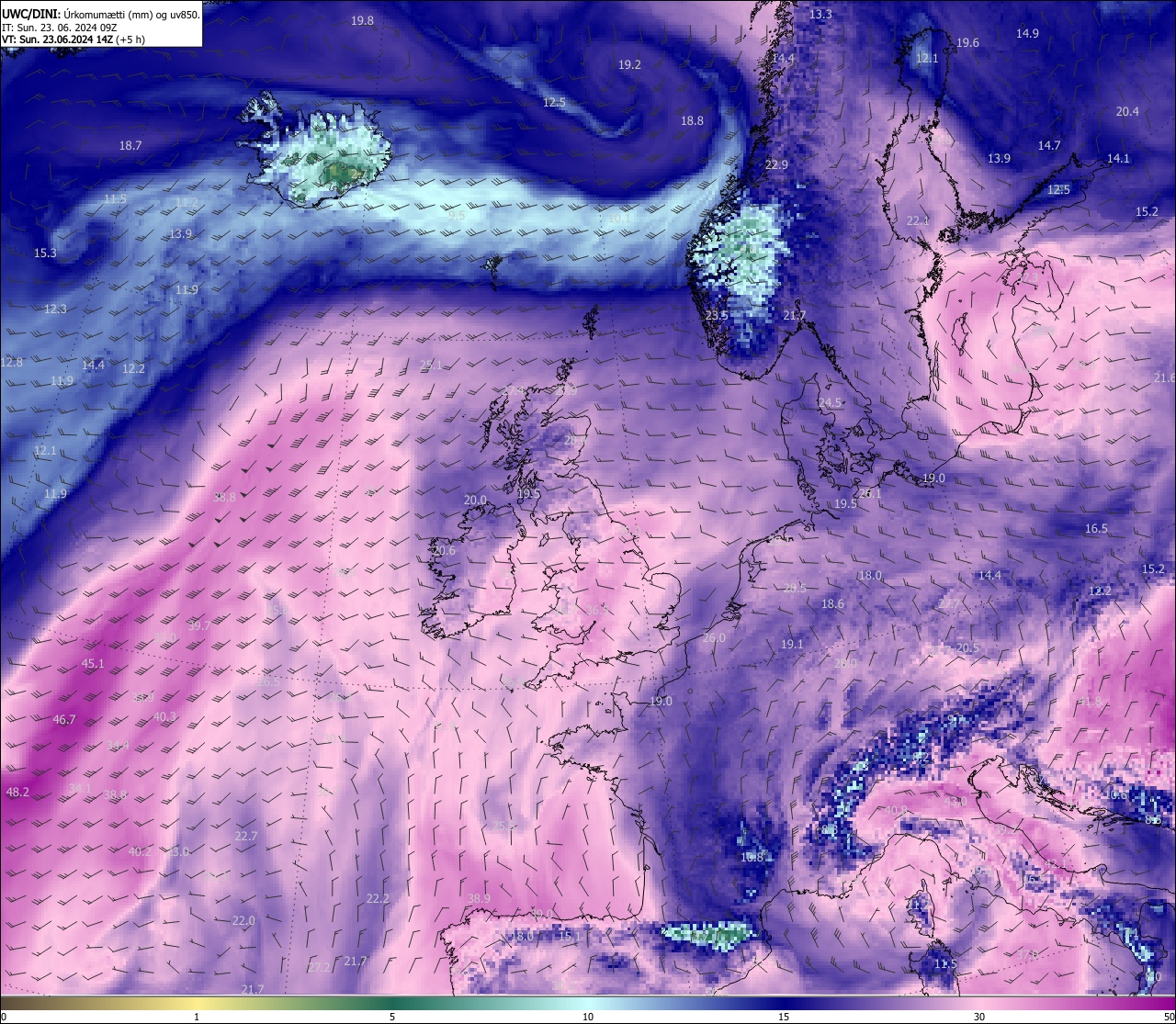
Task: Click the colorbar label 50
Action: tap(1169, 1017)
